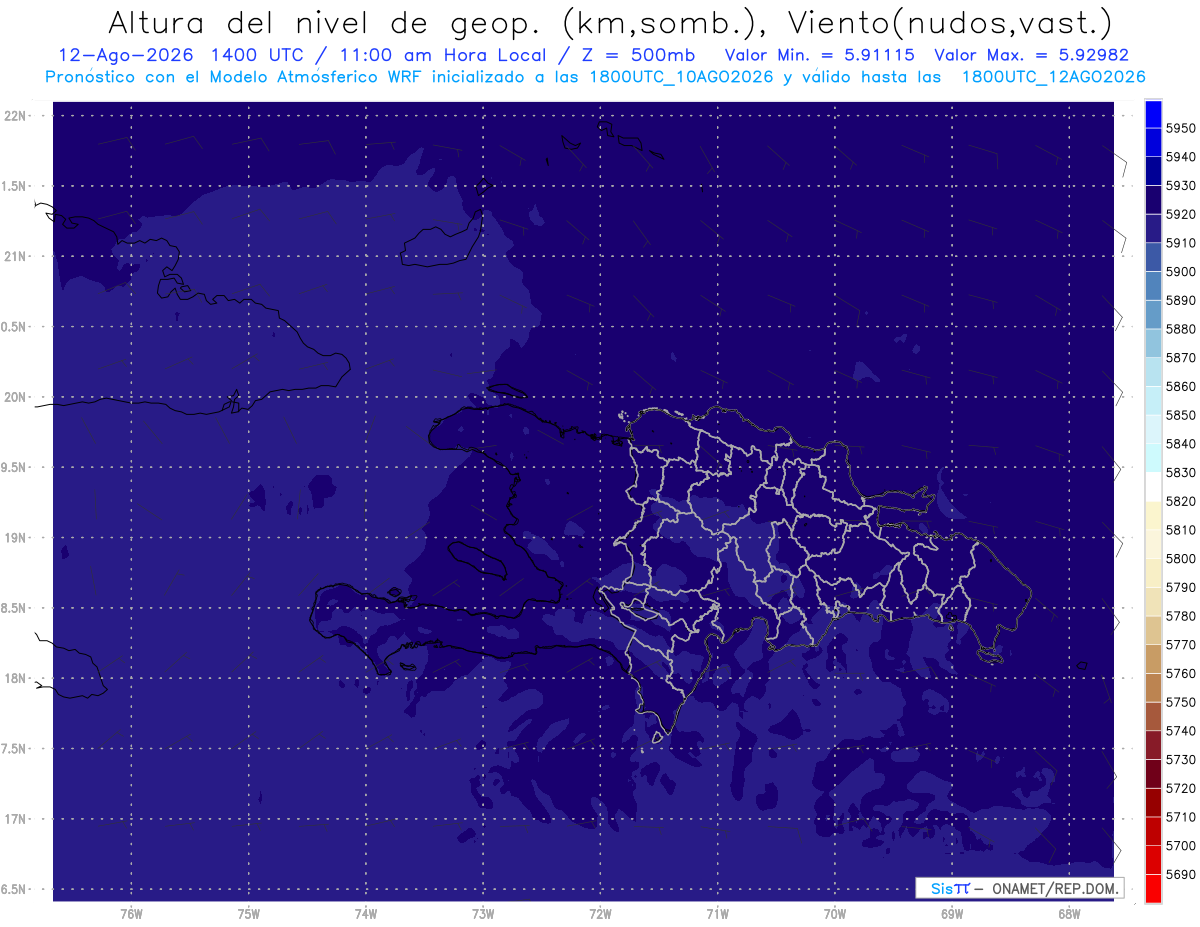This screenshot has height=927, width=1200.
Task: Click the 7.5N latitude axis label
Action: 15,750
